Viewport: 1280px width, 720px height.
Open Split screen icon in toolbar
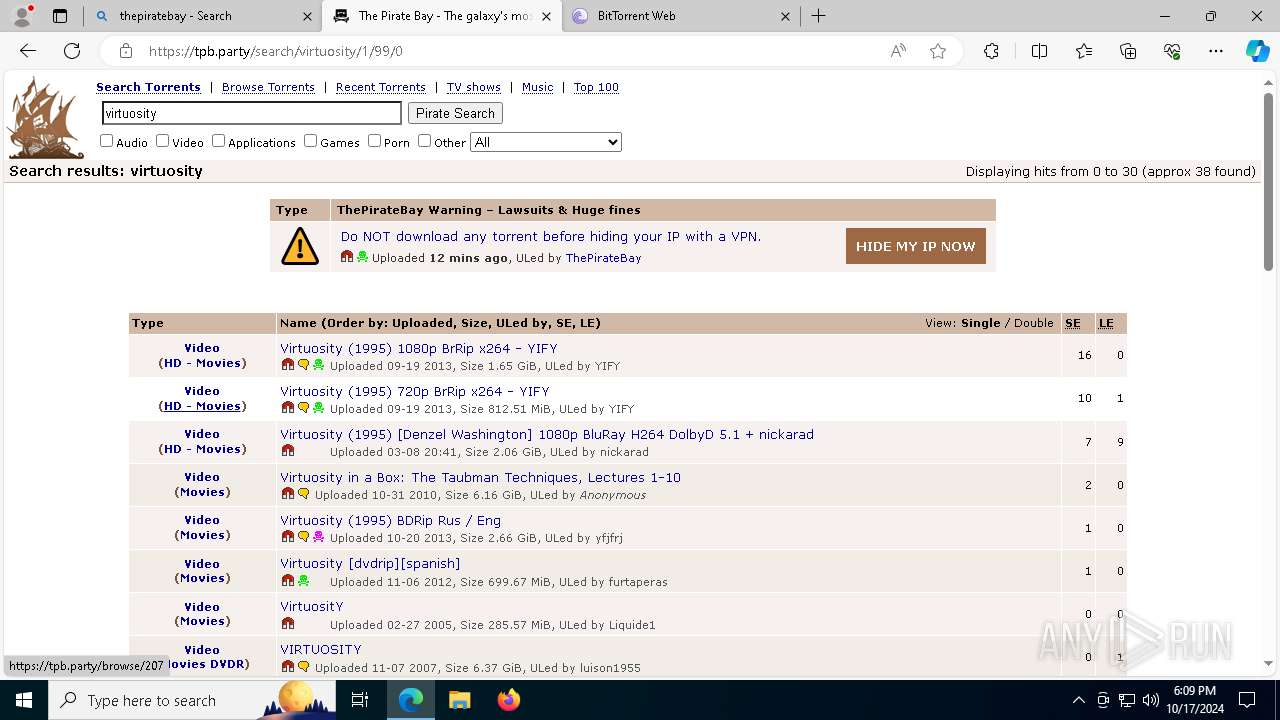pyautogui.click(x=1039, y=51)
